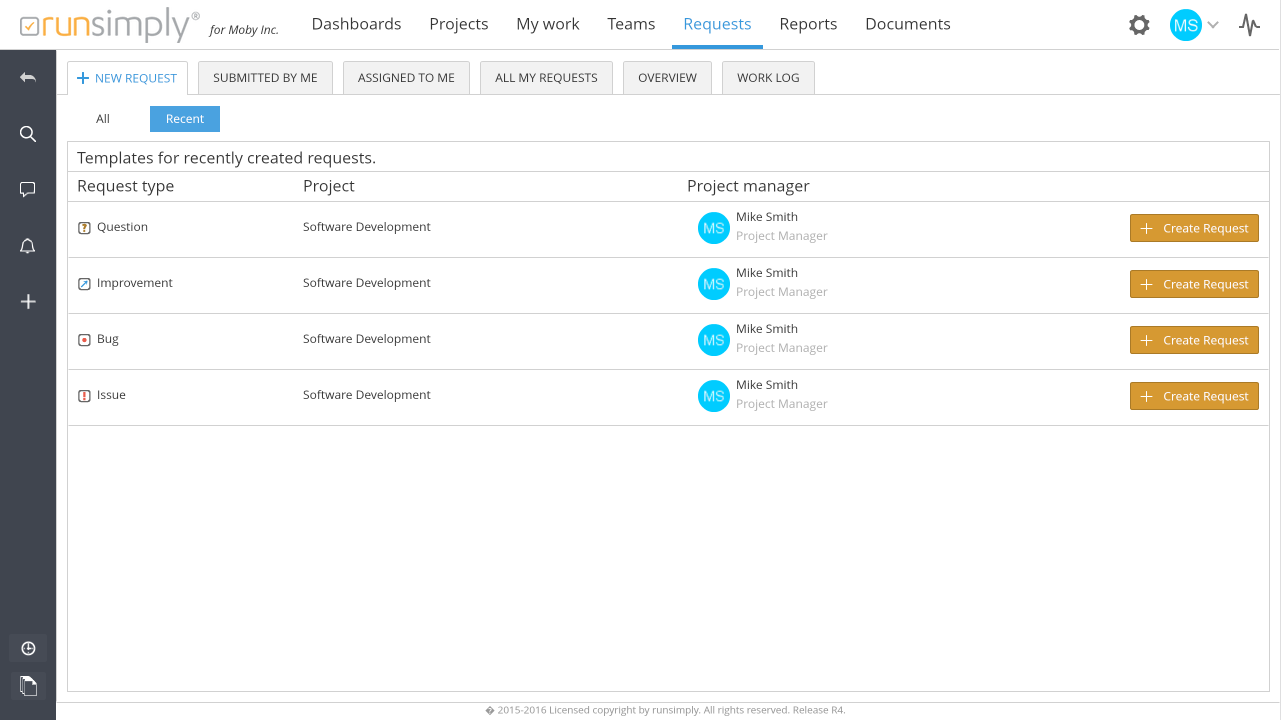Open the clock history icon in sidebar
Image resolution: width=1281 pixels, height=720 pixels.
coord(28,648)
